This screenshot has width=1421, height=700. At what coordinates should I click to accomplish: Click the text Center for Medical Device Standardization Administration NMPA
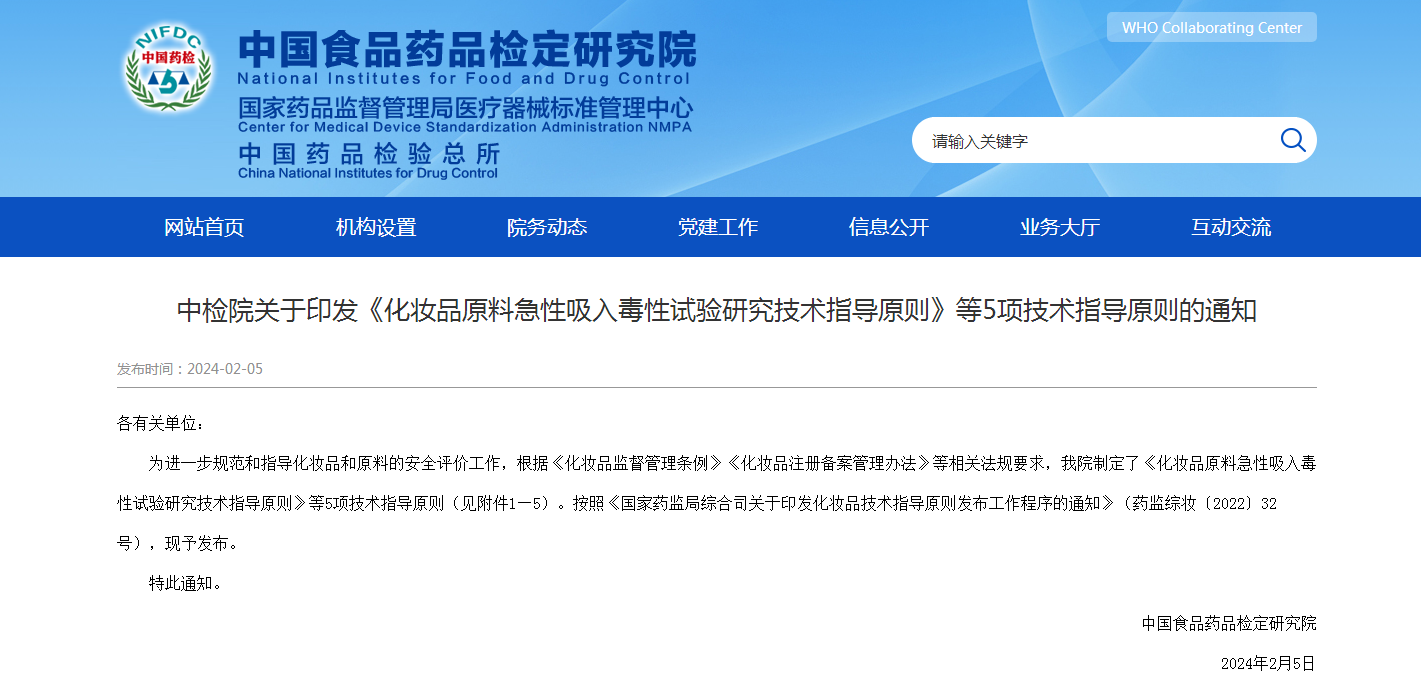[465, 127]
